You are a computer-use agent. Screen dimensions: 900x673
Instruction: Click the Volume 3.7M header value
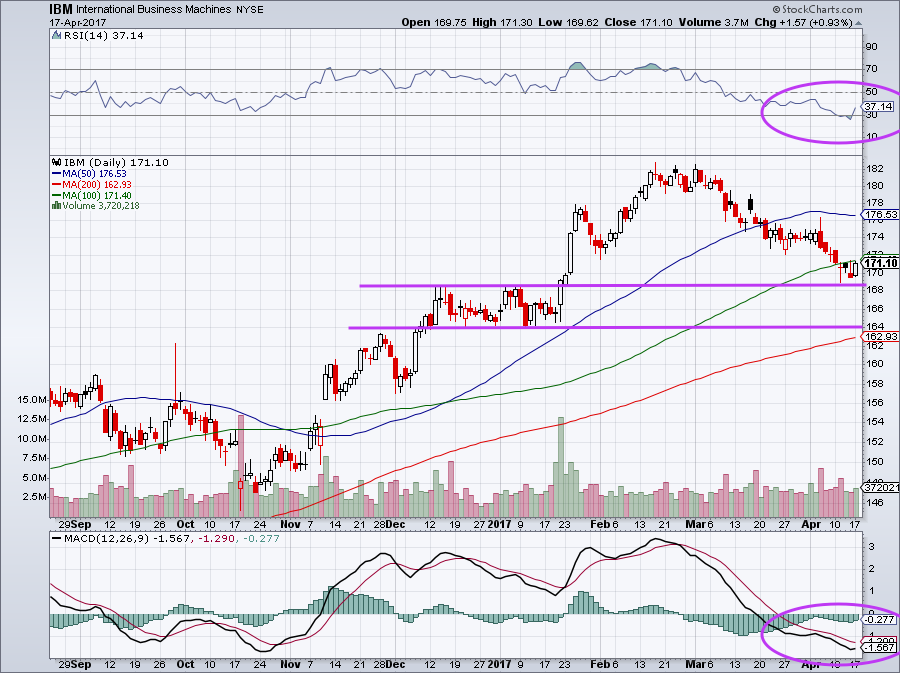(713, 22)
